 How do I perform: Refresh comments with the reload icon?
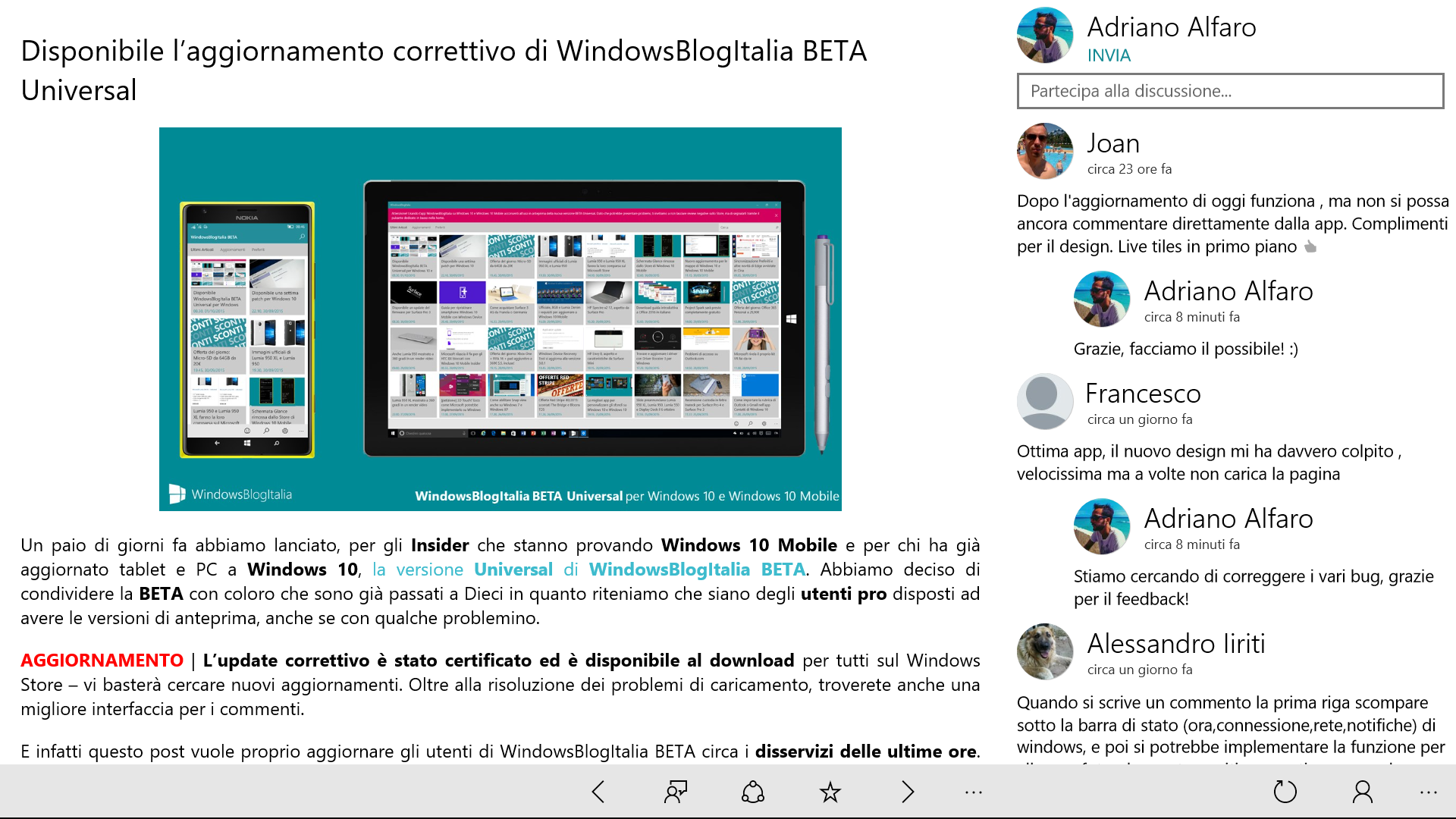click(1285, 792)
